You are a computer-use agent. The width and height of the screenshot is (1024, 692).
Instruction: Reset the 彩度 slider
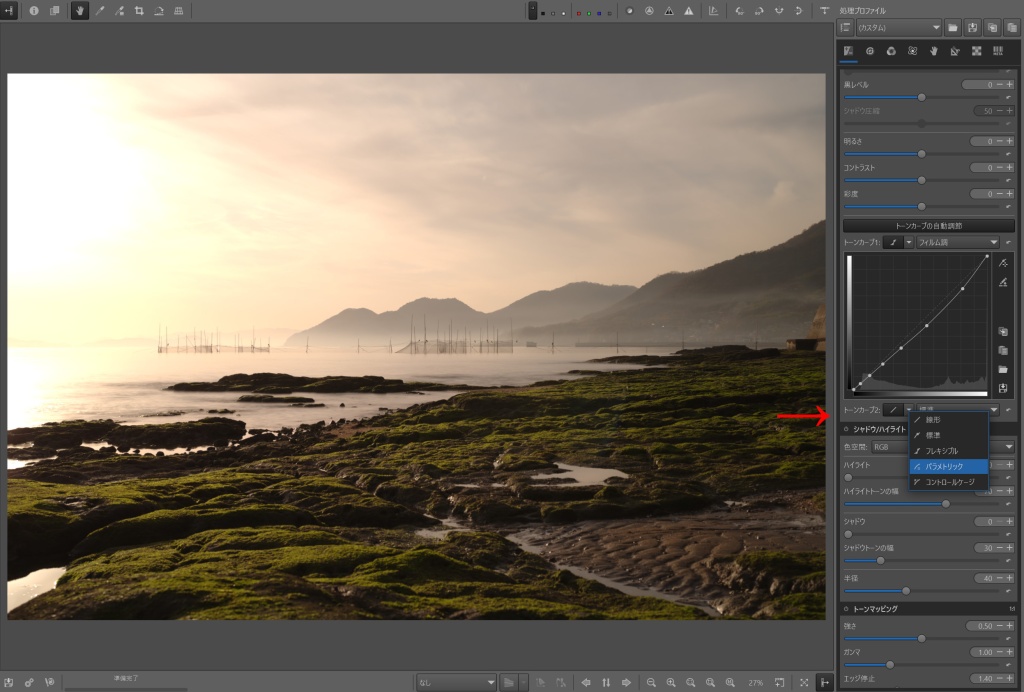[x=1009, y=207]
